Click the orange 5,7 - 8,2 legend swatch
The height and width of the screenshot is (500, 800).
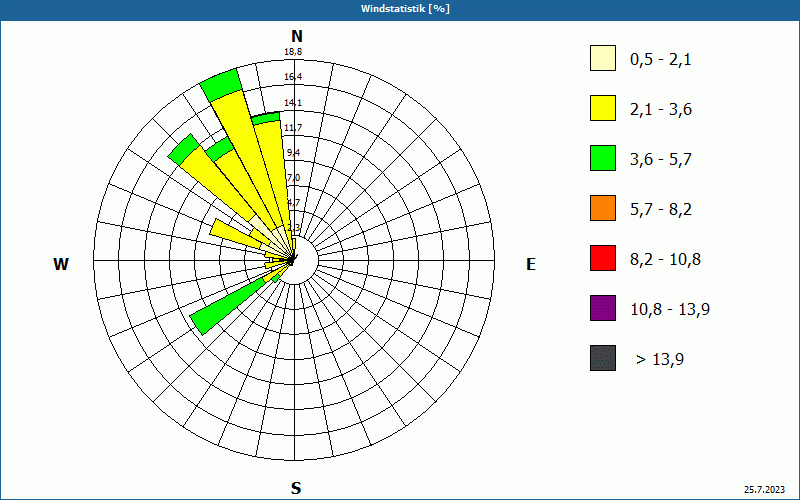click(x=603, y=208)
